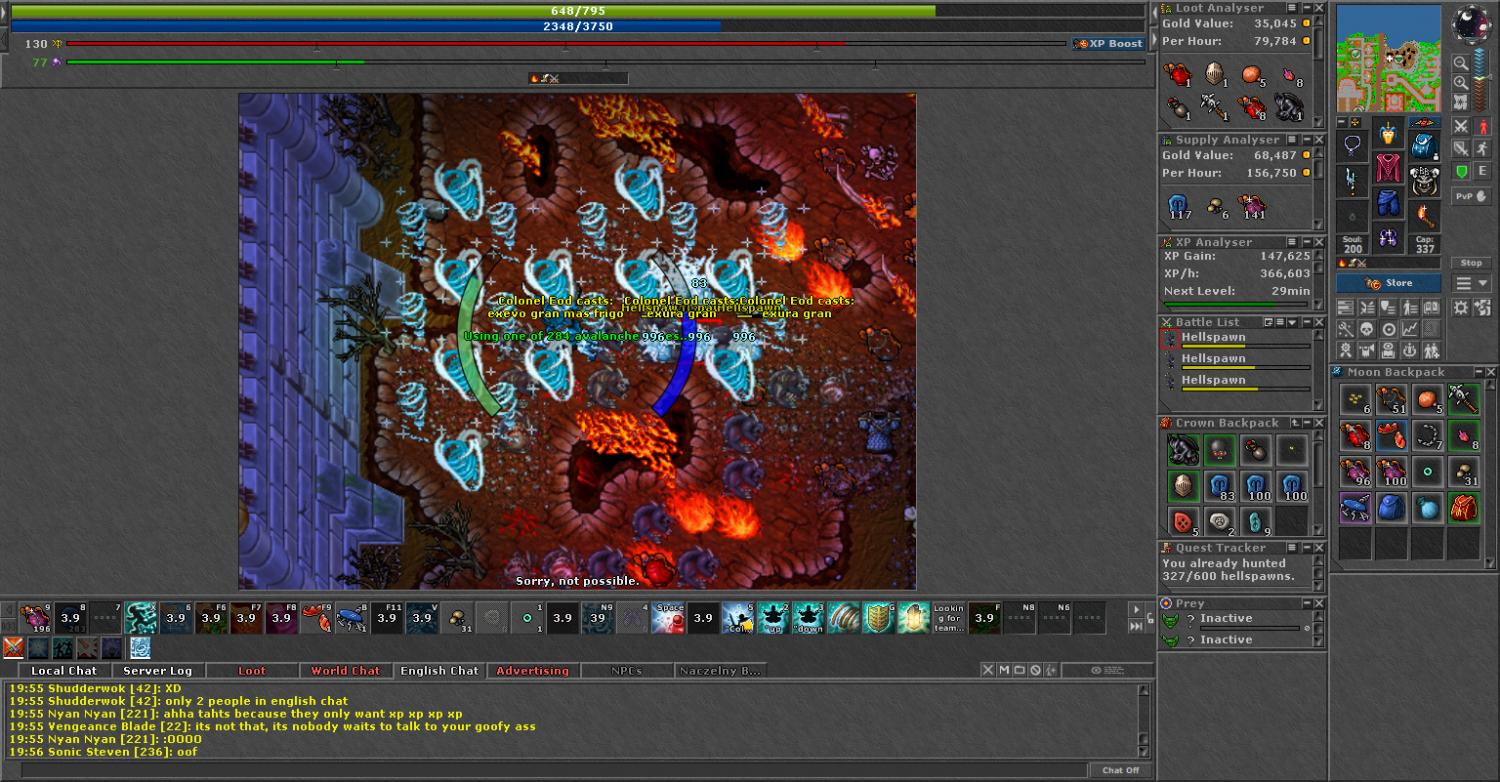Screen dimensions: 1500x782
Task: Click the mushroom supply icon showing 6
Action: (1217, 206)
